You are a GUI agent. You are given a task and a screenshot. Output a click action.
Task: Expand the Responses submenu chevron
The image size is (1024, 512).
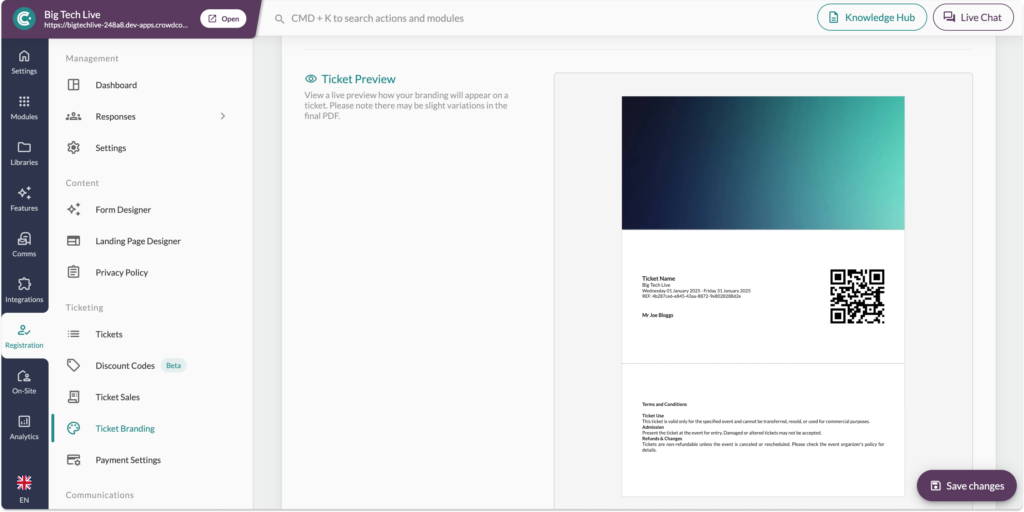[x=223, y=117]
